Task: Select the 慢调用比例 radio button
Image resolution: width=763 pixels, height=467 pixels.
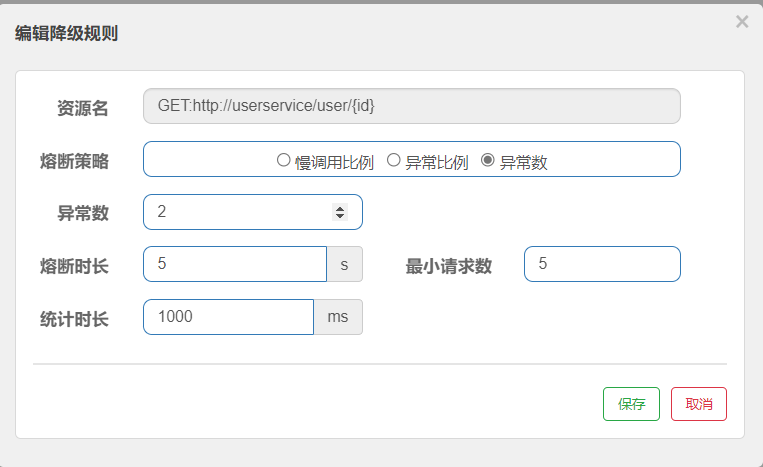Action: pyautogui.click(x=283, y=160)
